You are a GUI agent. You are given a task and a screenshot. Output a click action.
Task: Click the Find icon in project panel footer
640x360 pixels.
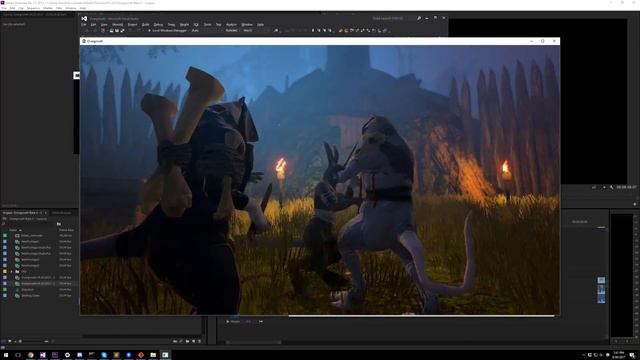pyautogui.click(x=181, y=341)
